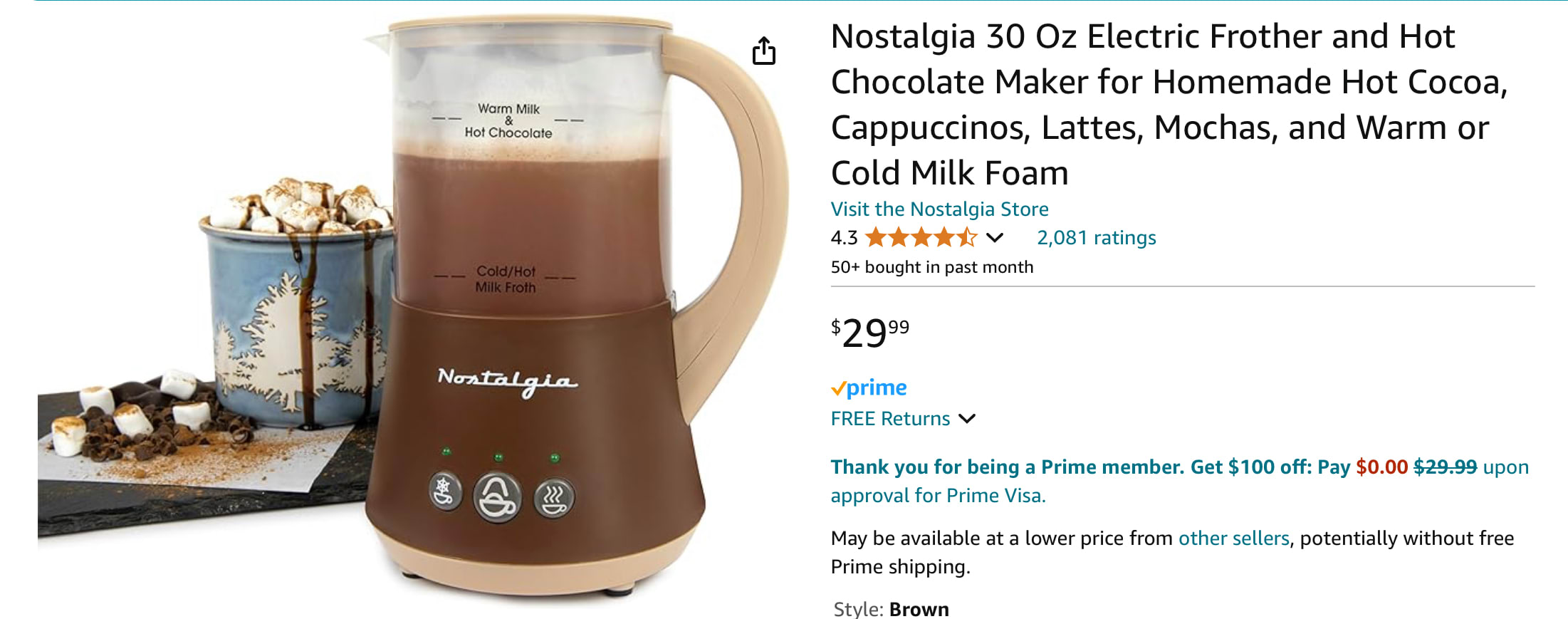Click the 'other sellers' link

coord(1233,538)
